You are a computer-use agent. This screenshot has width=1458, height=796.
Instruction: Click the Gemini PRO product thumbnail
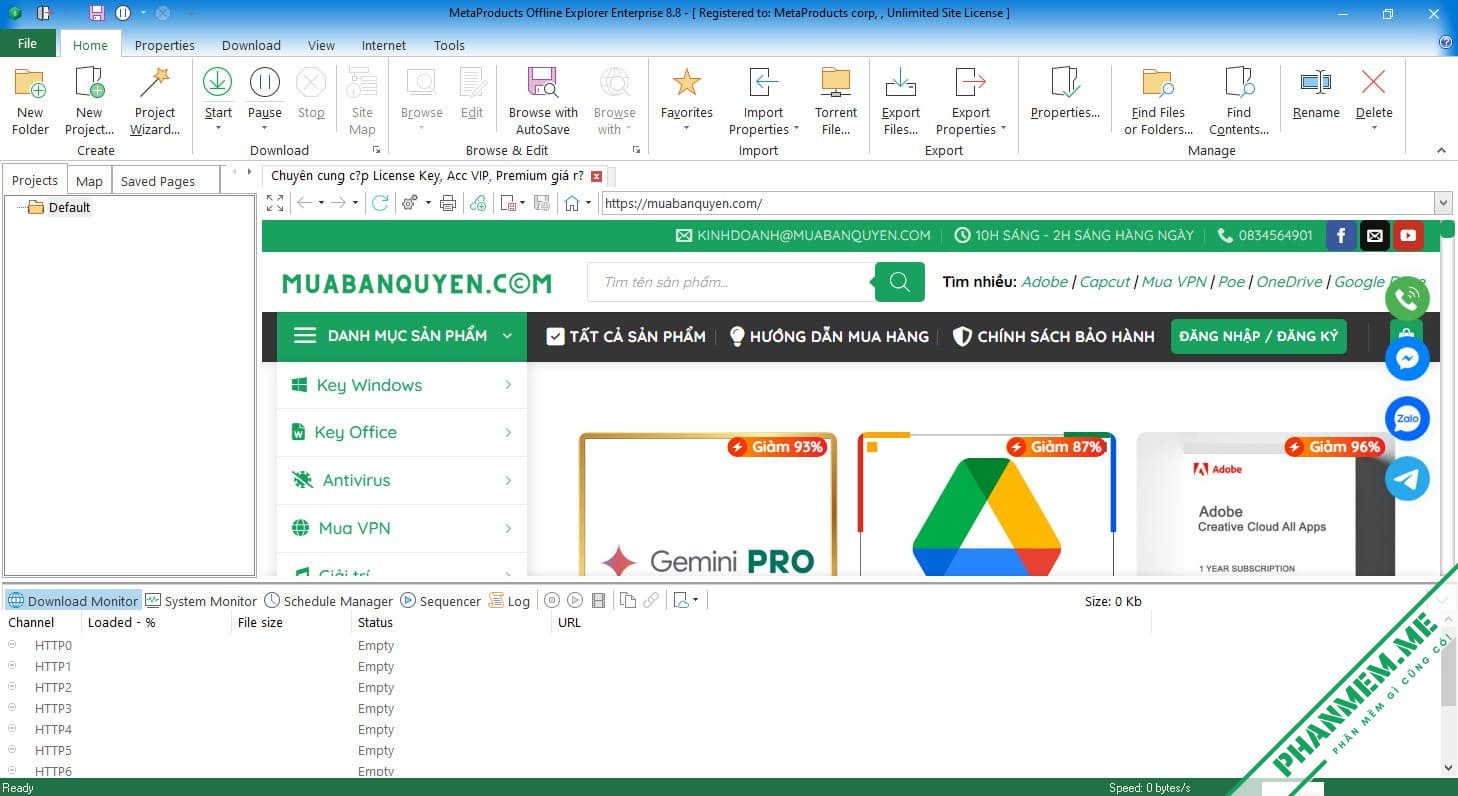[708, 505]
